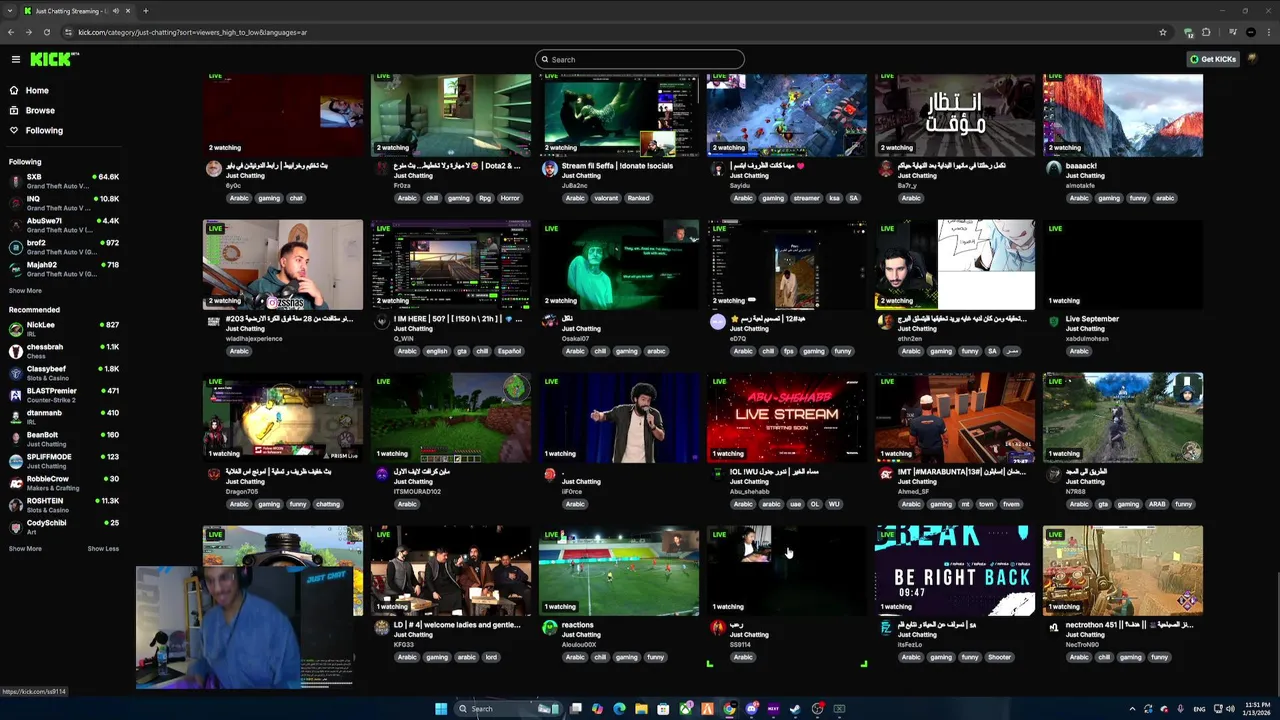Viewport: 1280px width, 720px height.
Task: Open Discord from taskbar
Action: [x=751, y=709]
